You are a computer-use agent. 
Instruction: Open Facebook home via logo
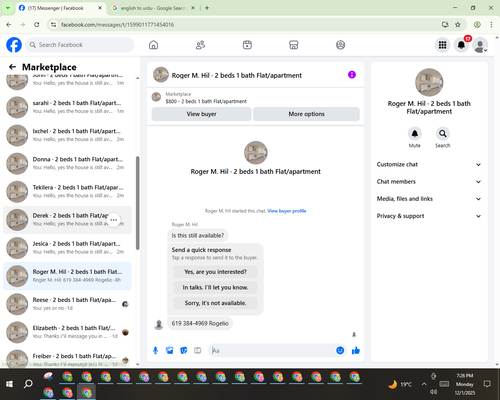[x=14, y=45]
